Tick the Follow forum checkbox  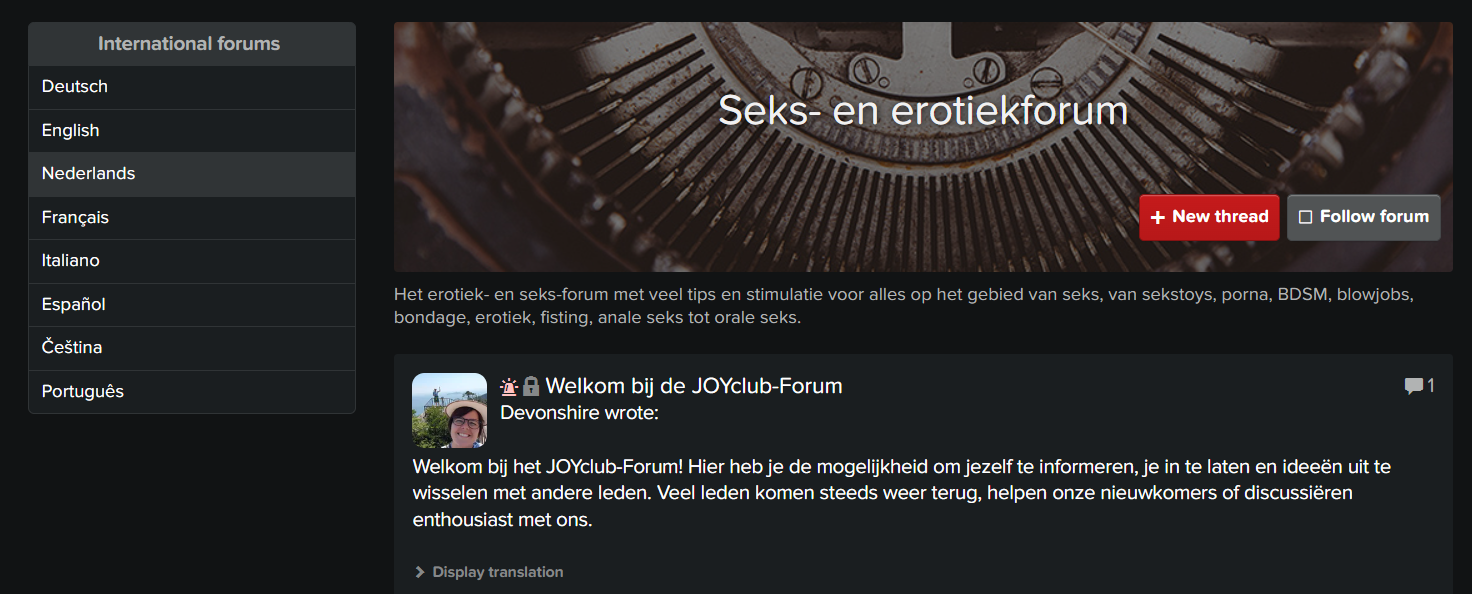(1305, 217)
